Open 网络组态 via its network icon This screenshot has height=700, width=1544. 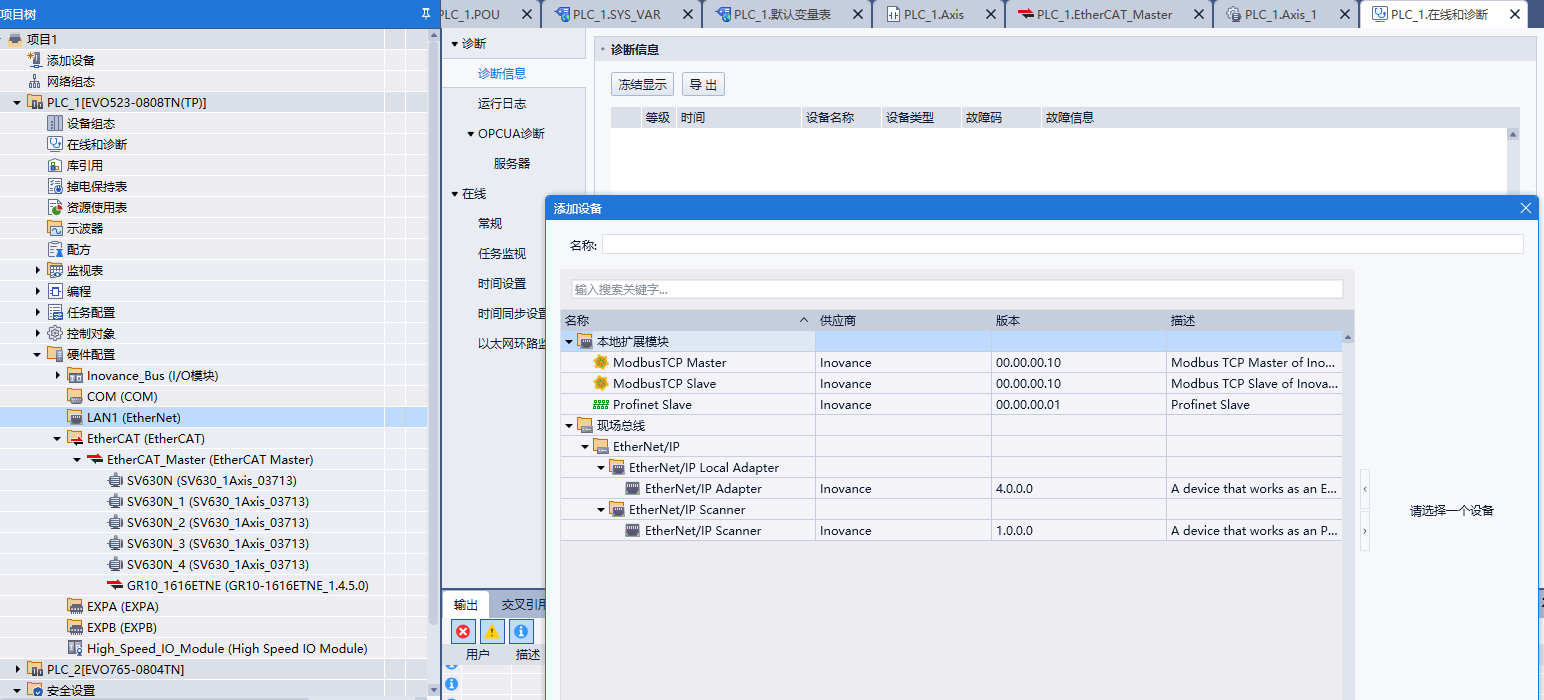[35, 81]
